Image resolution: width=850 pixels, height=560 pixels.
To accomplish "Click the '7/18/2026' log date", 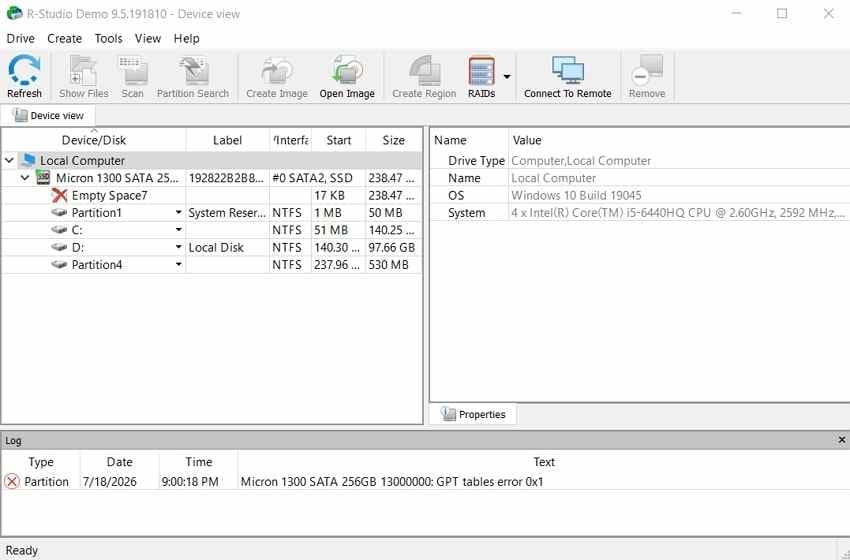I will (110, 481).
